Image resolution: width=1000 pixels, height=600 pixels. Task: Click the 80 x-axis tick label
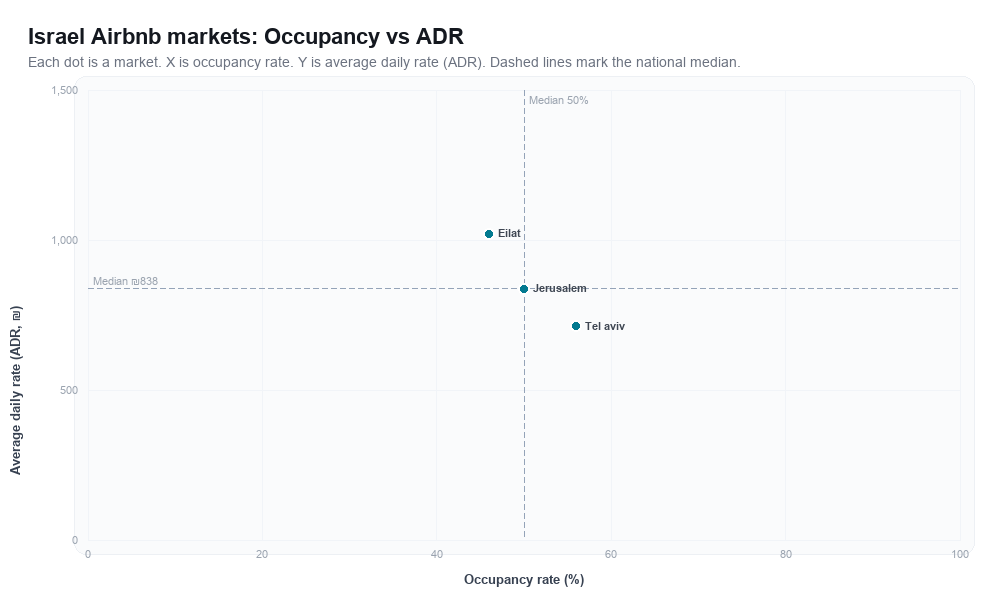[786, 555]
